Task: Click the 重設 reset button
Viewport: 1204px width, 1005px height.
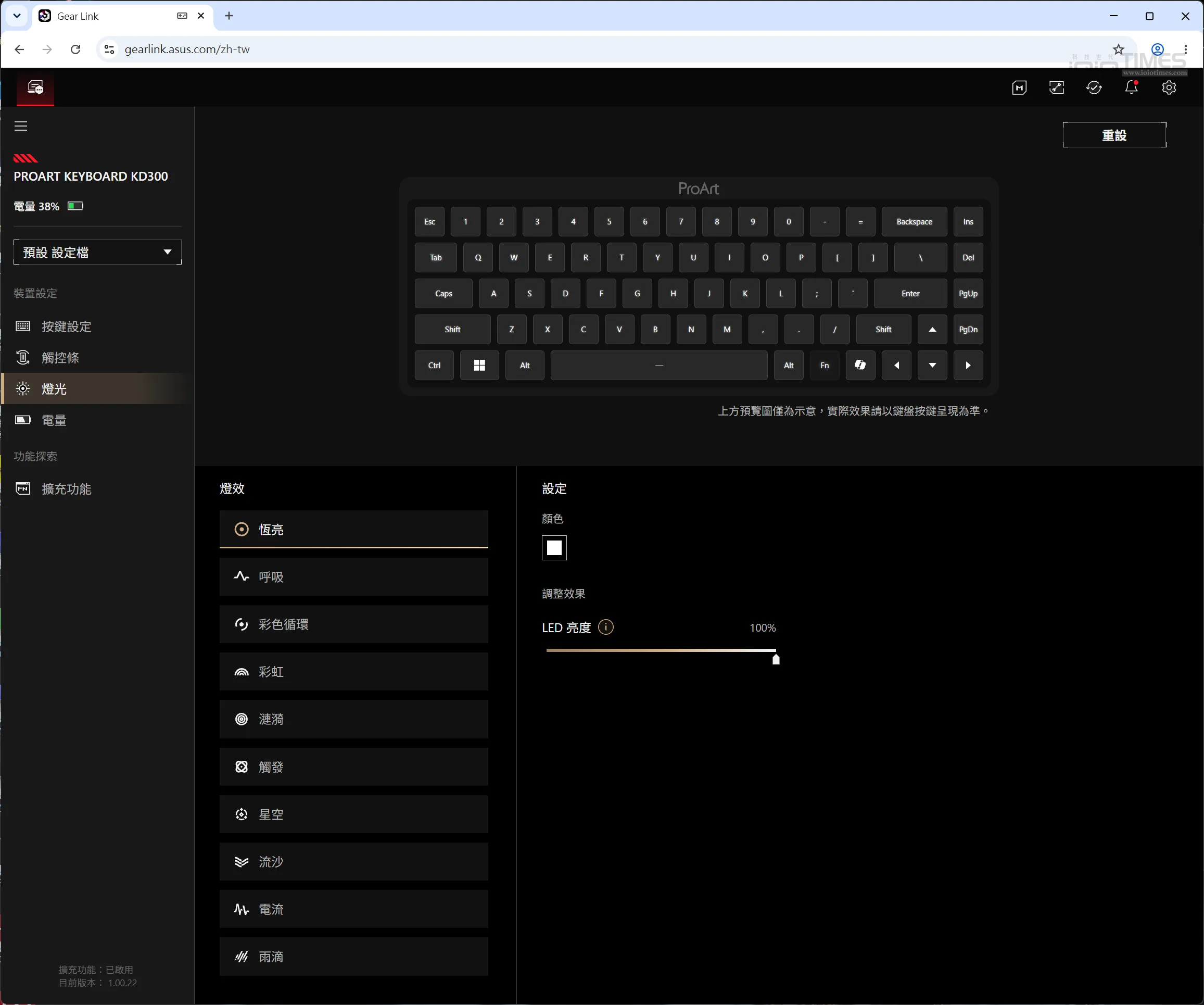Action: pyautogui.click(x=1114, y=135)
